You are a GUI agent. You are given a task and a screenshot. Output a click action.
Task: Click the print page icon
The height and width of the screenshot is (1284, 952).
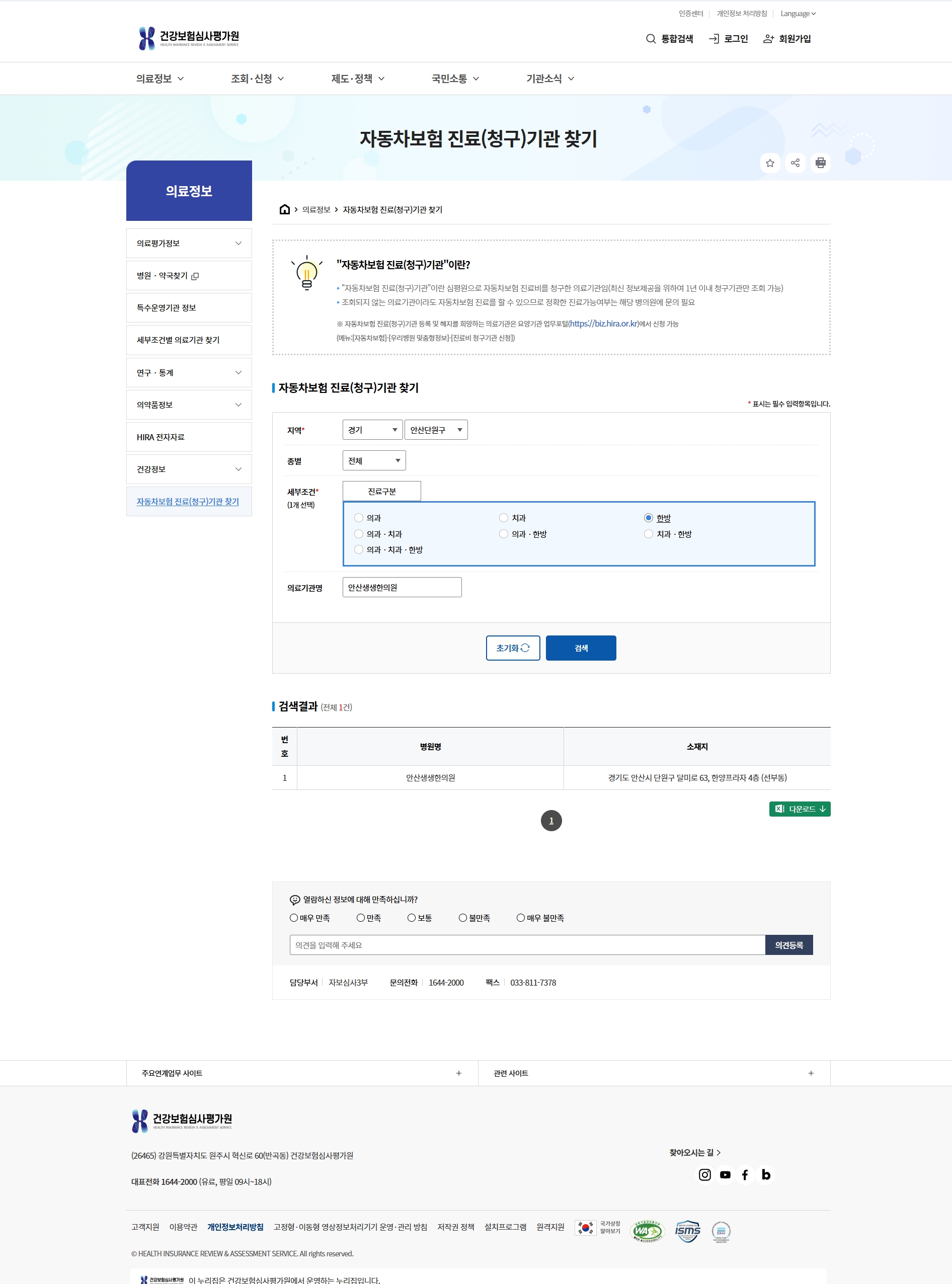(821, 163)
